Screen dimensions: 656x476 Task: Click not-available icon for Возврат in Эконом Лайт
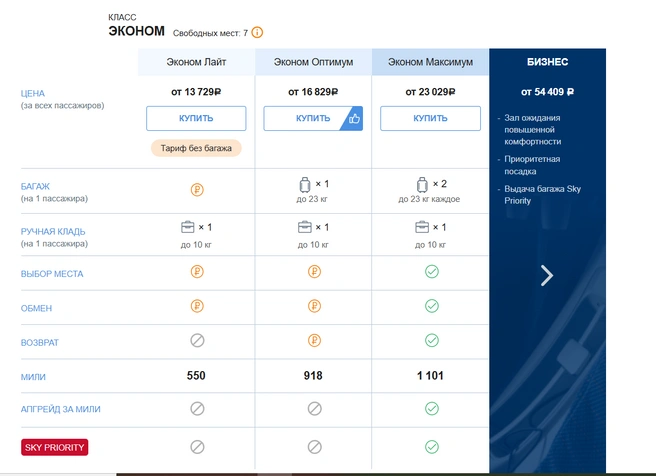point(197,340)
